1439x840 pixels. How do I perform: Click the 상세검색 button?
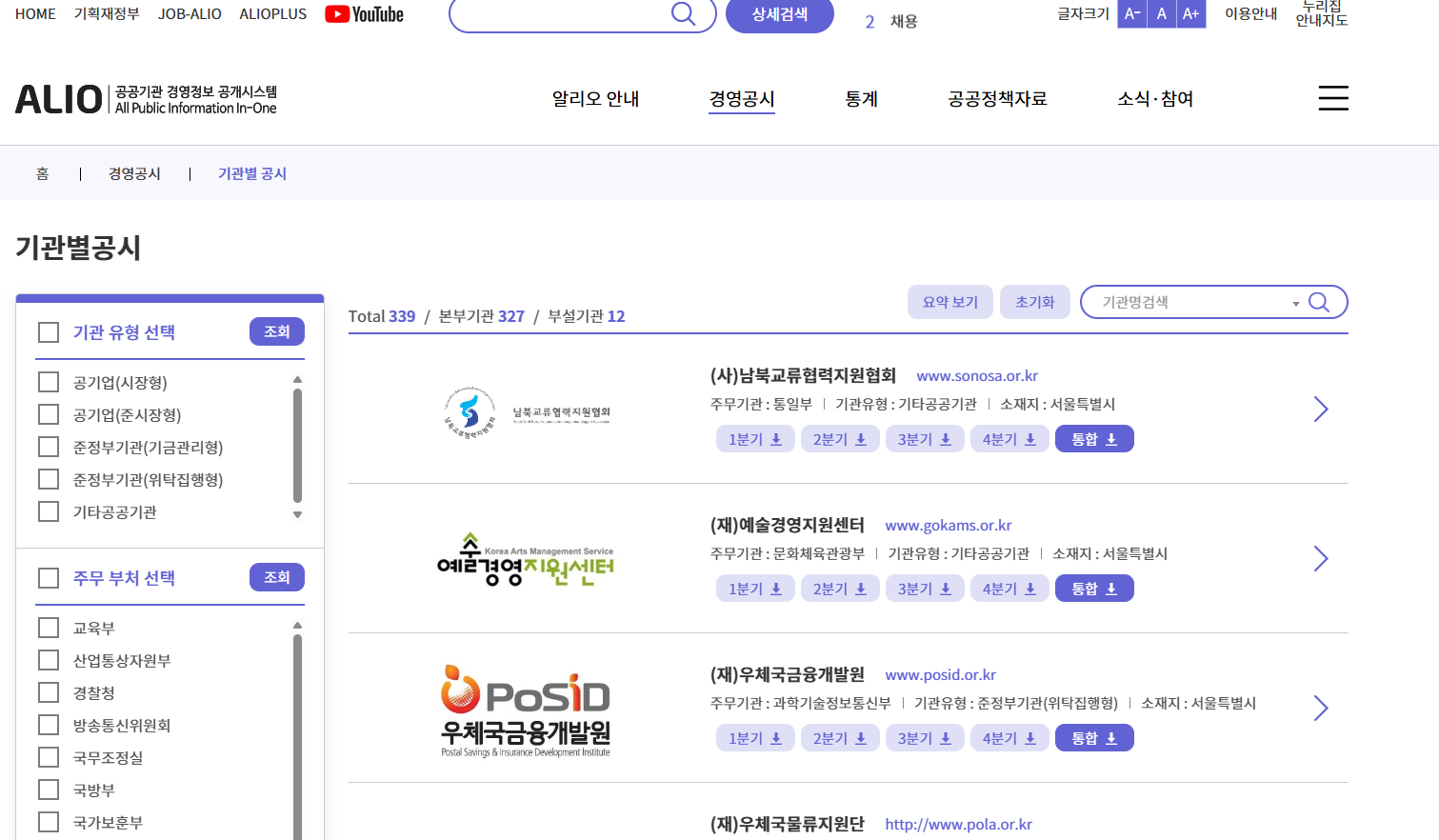tap(779, 15)
